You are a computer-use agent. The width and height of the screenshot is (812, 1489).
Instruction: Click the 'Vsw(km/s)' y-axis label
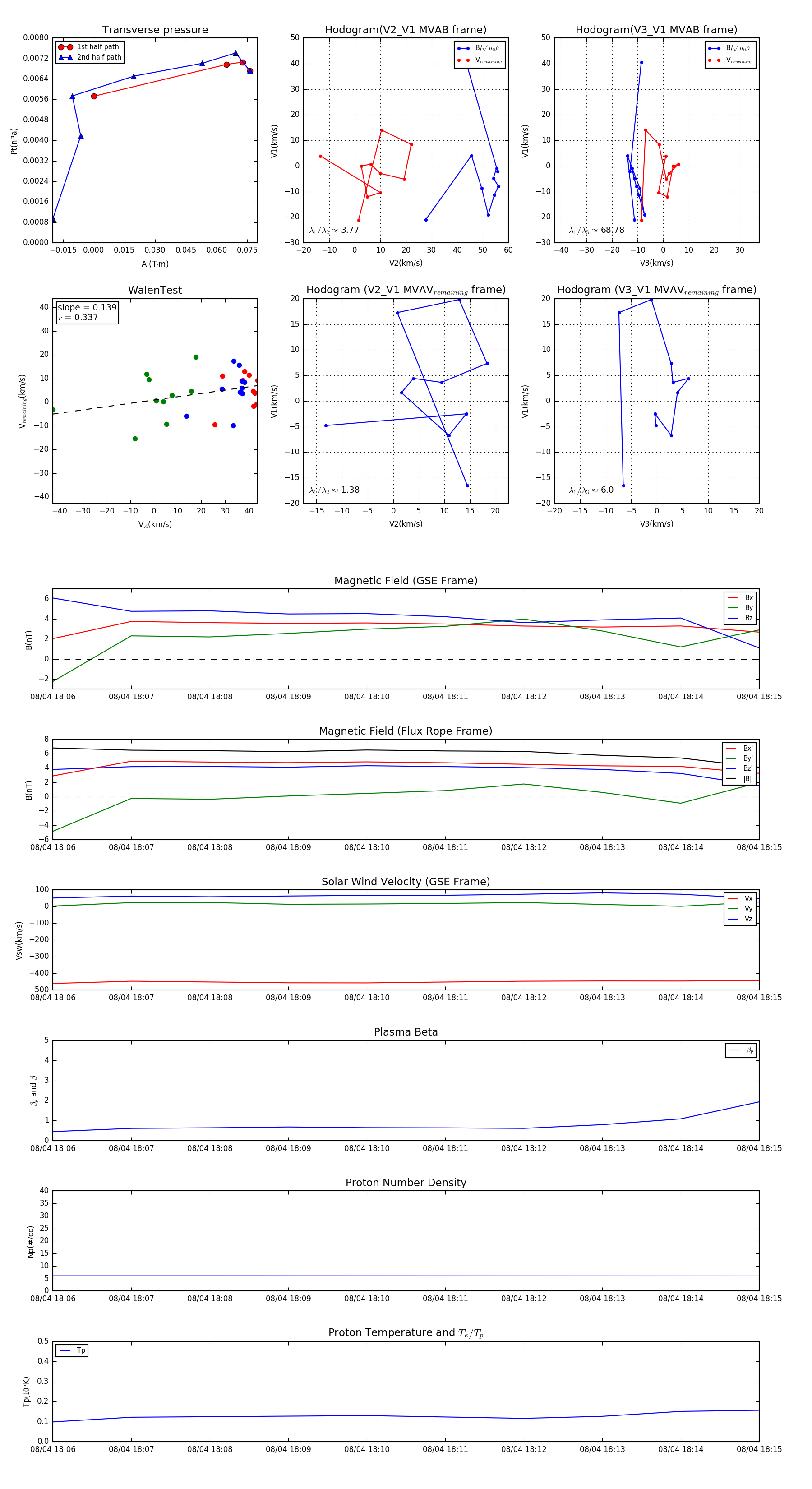point(19,940)
